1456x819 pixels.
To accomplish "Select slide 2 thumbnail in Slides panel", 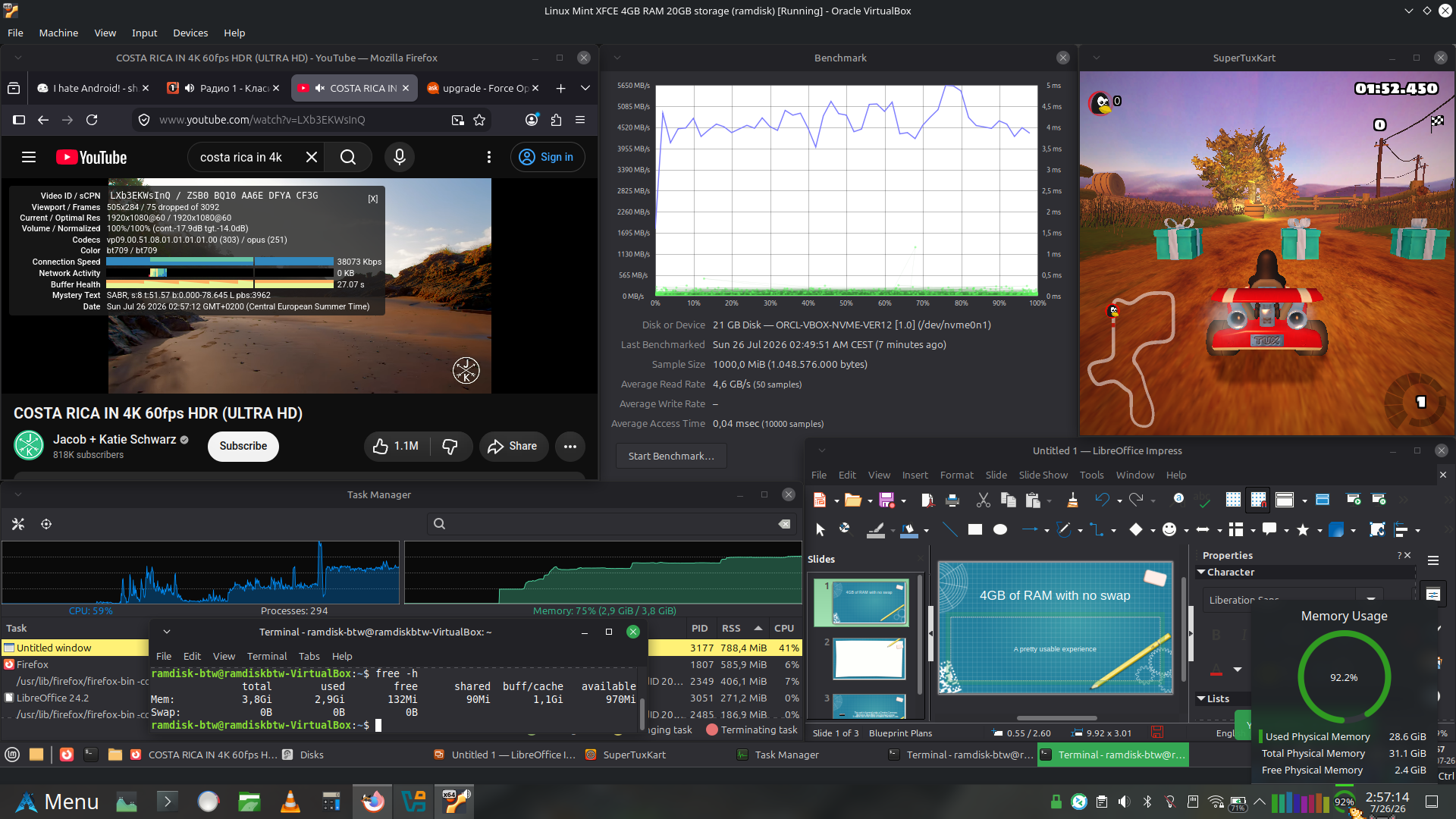I will tap(869, 658).
